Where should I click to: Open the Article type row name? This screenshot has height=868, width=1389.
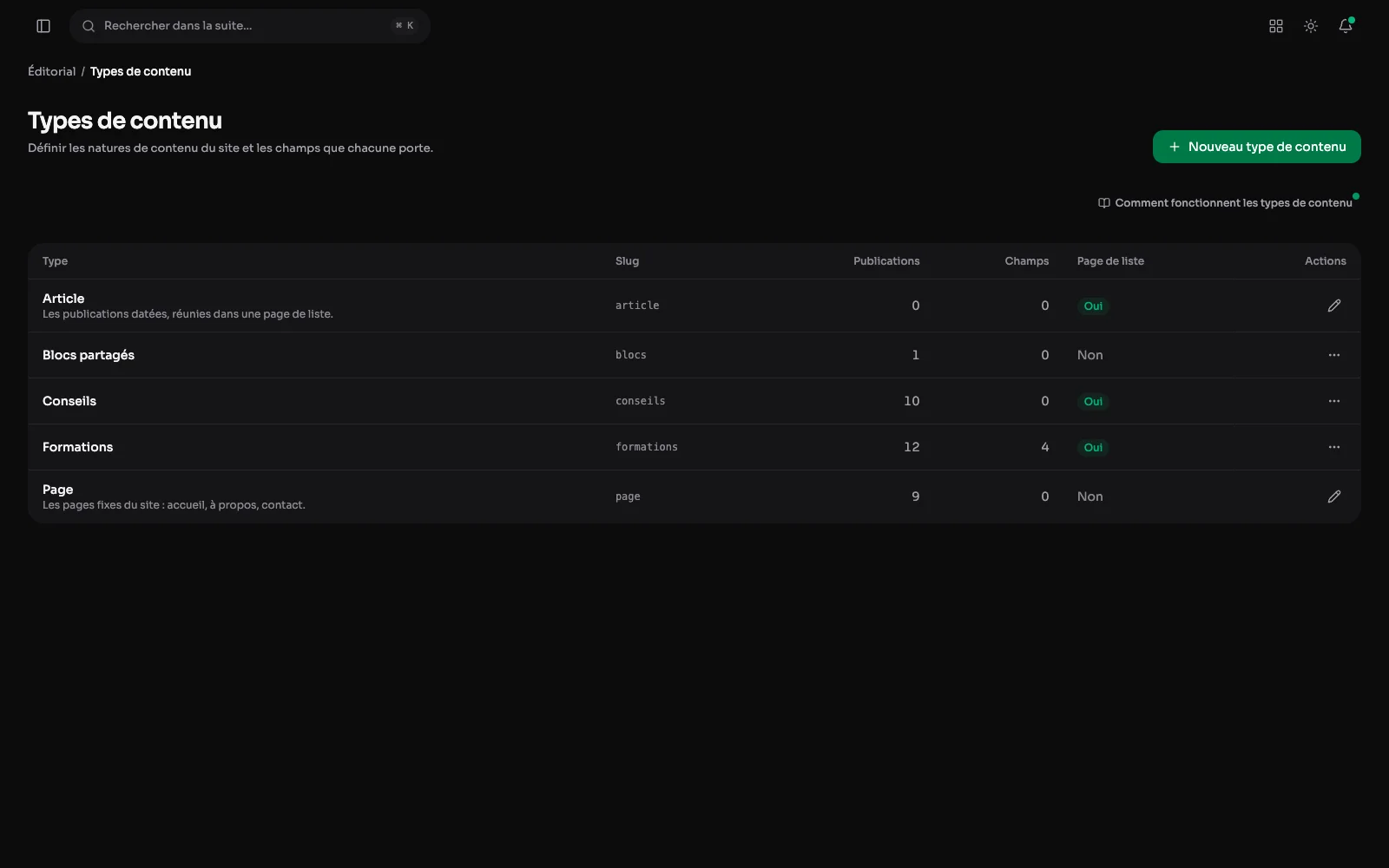[x=63, y=299]
